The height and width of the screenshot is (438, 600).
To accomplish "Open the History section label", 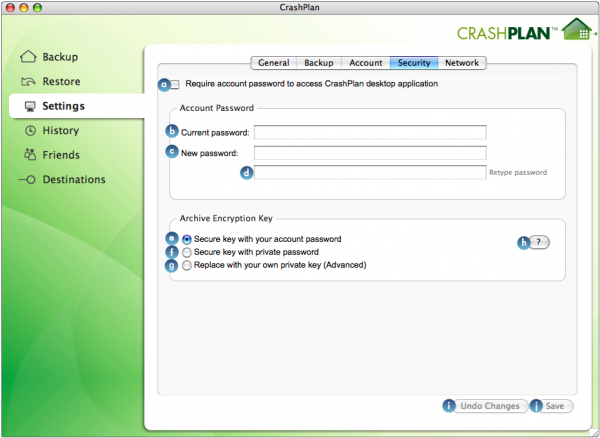I will (x=61, y=130).
